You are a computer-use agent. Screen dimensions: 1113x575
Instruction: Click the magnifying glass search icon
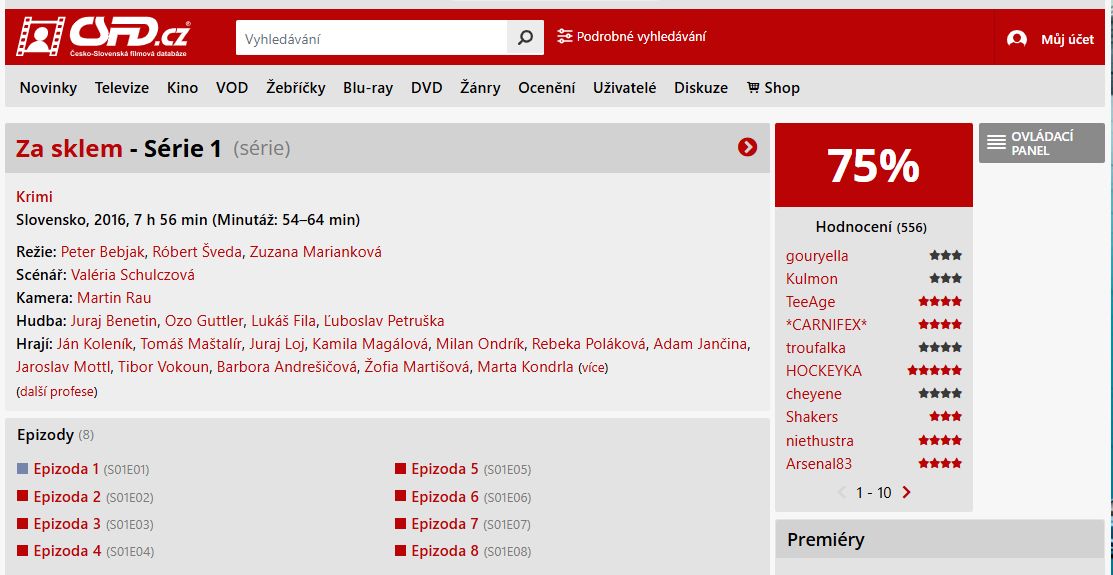pos(525,38)
